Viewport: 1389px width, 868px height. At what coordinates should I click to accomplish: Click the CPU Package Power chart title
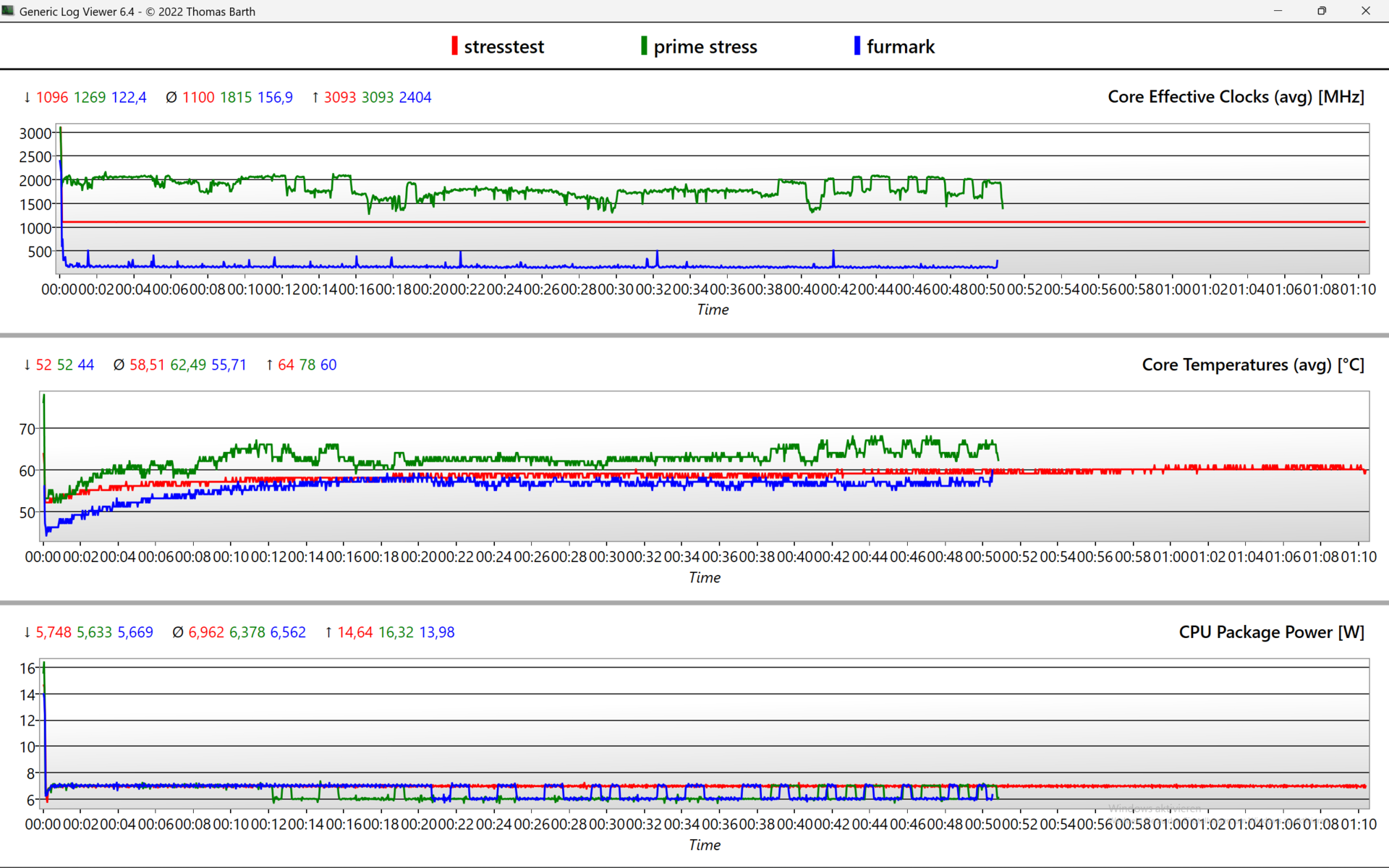point(1271,632)
